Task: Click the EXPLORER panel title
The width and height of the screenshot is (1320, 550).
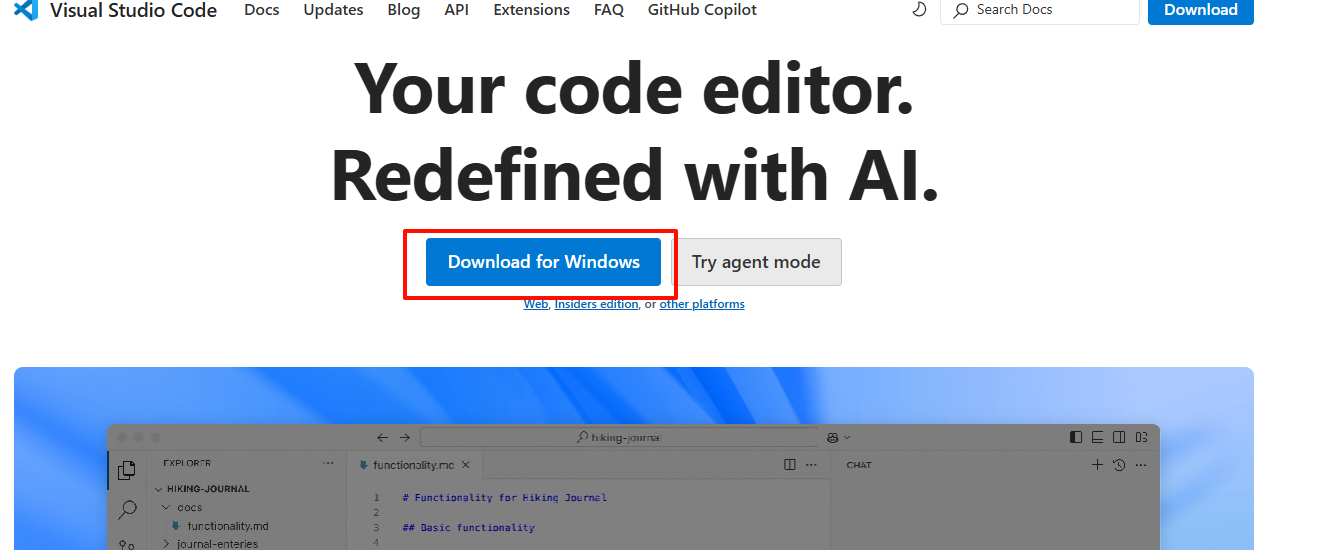Action: click(x=187, y=464)
